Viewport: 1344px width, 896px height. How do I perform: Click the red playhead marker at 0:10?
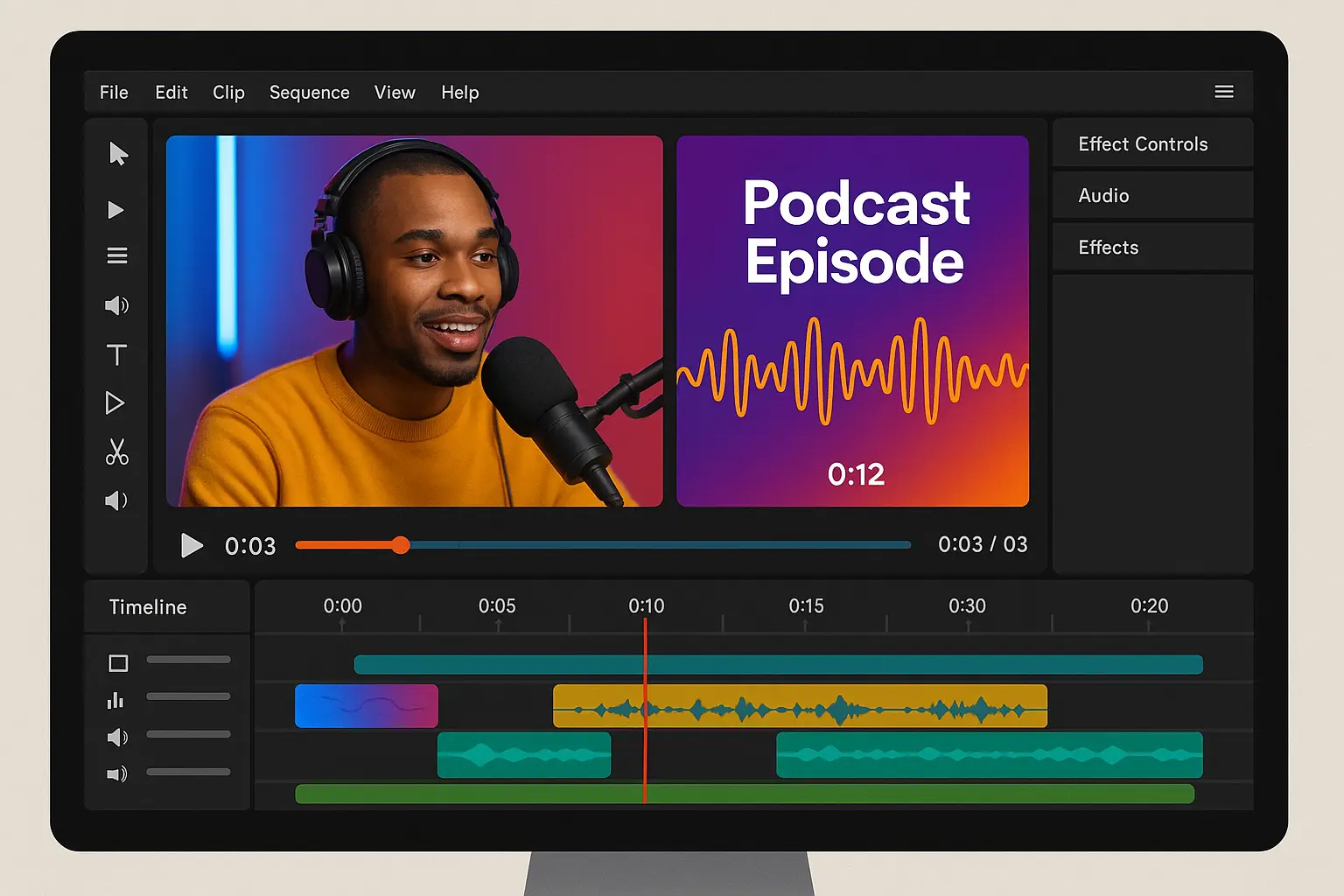coord(647,709)
